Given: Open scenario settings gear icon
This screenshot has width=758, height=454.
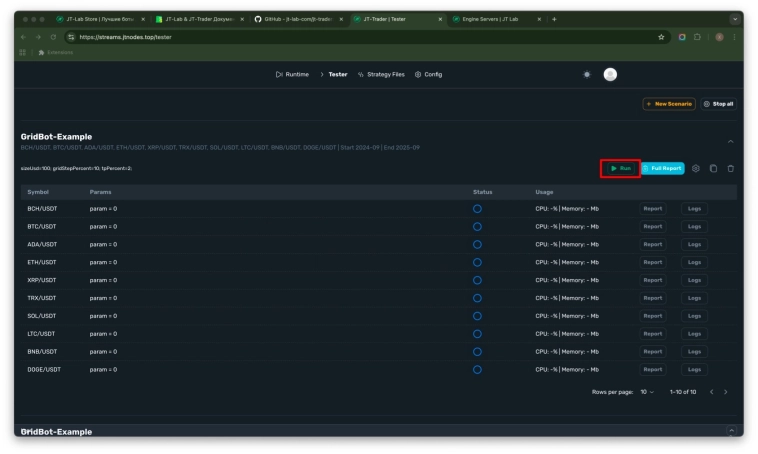Looking at the screenshot, I should pyautogui.click(x=696, y=168).
